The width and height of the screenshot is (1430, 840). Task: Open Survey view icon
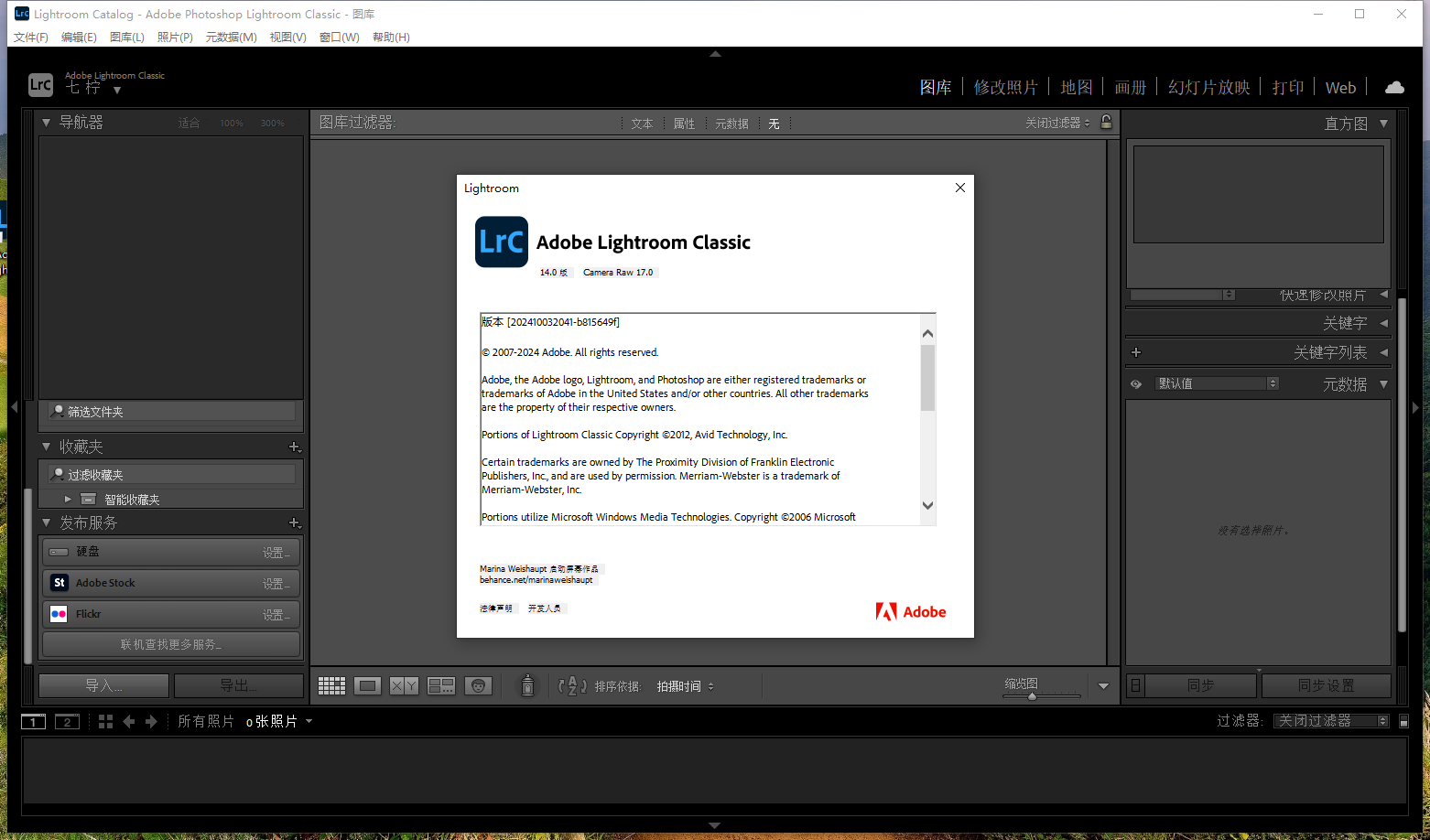click(441, 685)
